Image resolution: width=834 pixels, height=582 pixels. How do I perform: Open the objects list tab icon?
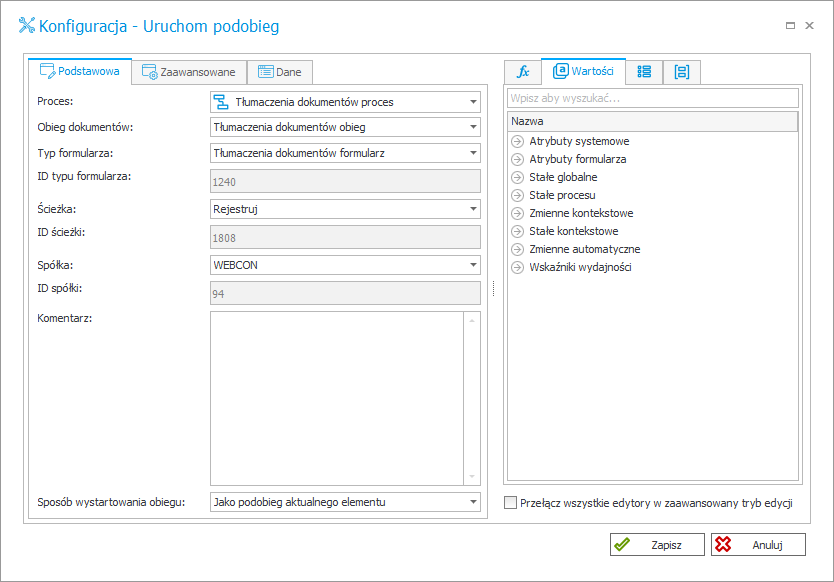point(644,72)
